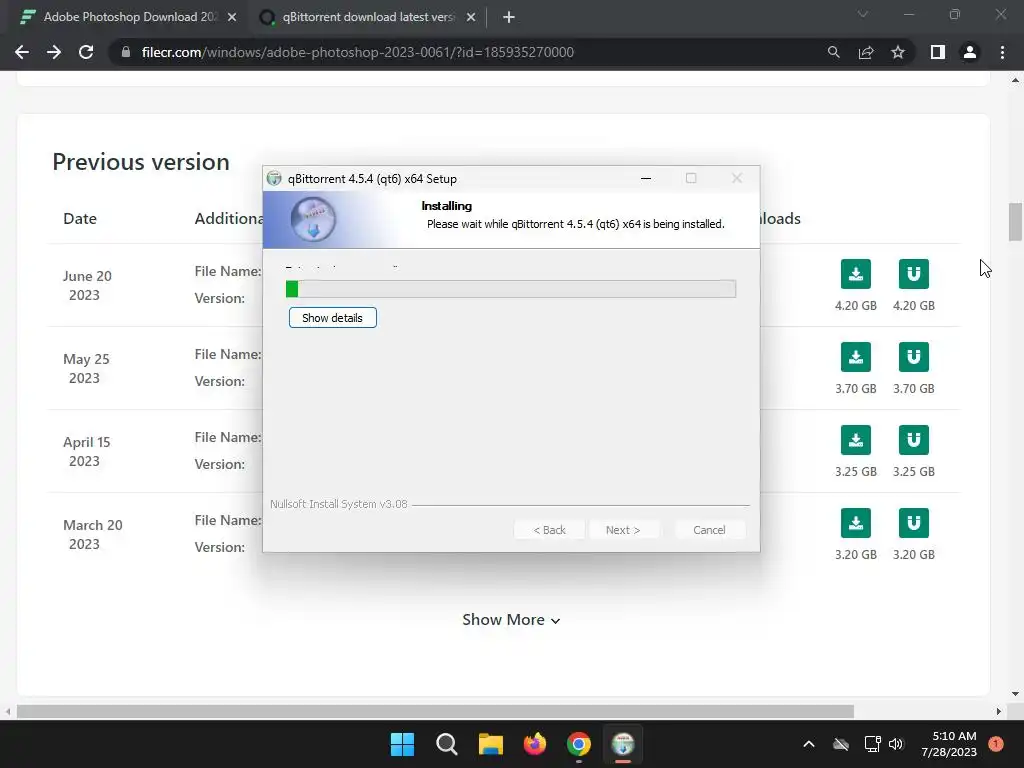The width and height of the screenshot is (1024, 768).
Task: Switch to Chrome in the taskbar
Action: (579, 744)
